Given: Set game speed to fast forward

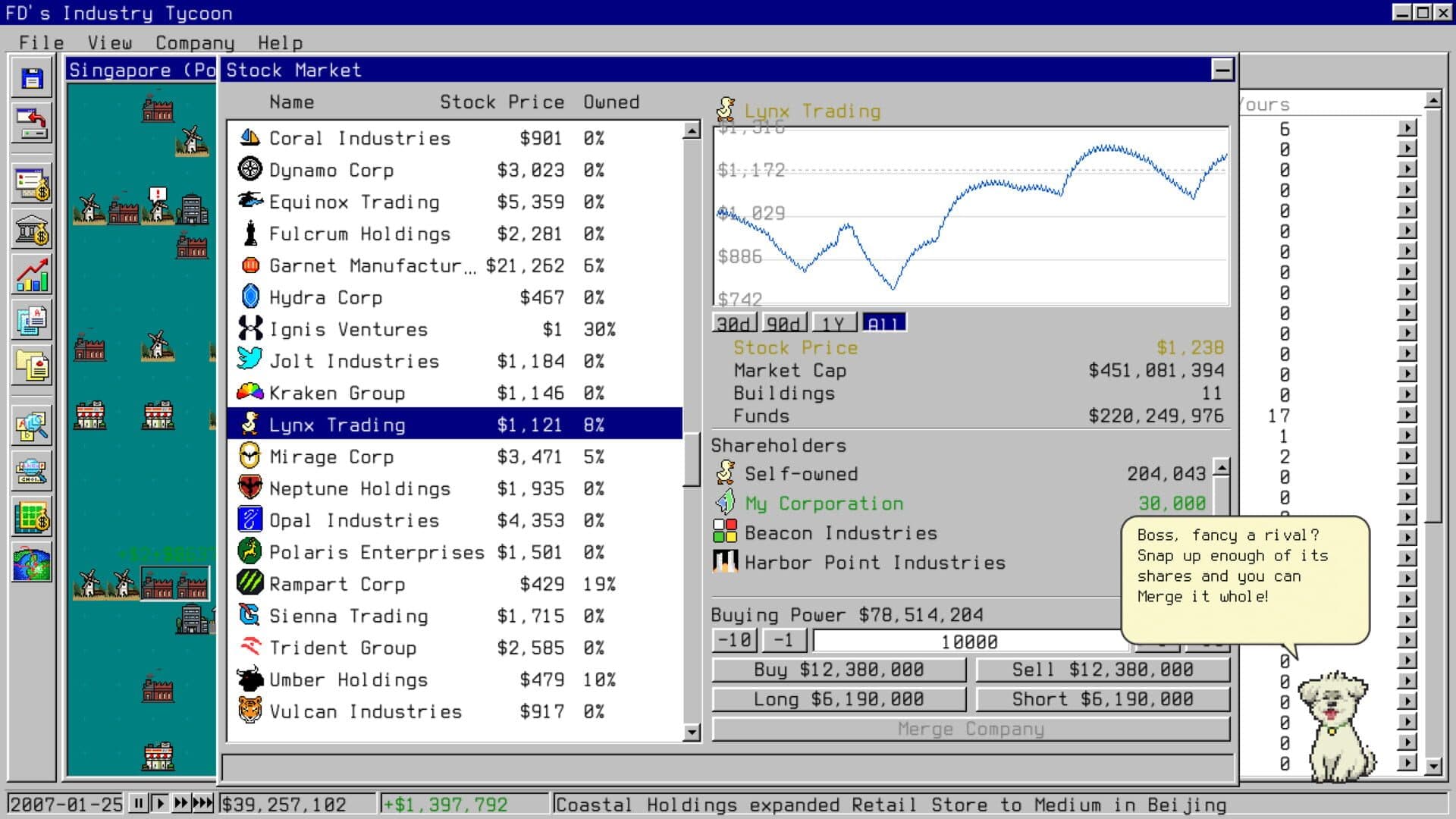Looking at the screenshot, I should (x=181, y=803).
